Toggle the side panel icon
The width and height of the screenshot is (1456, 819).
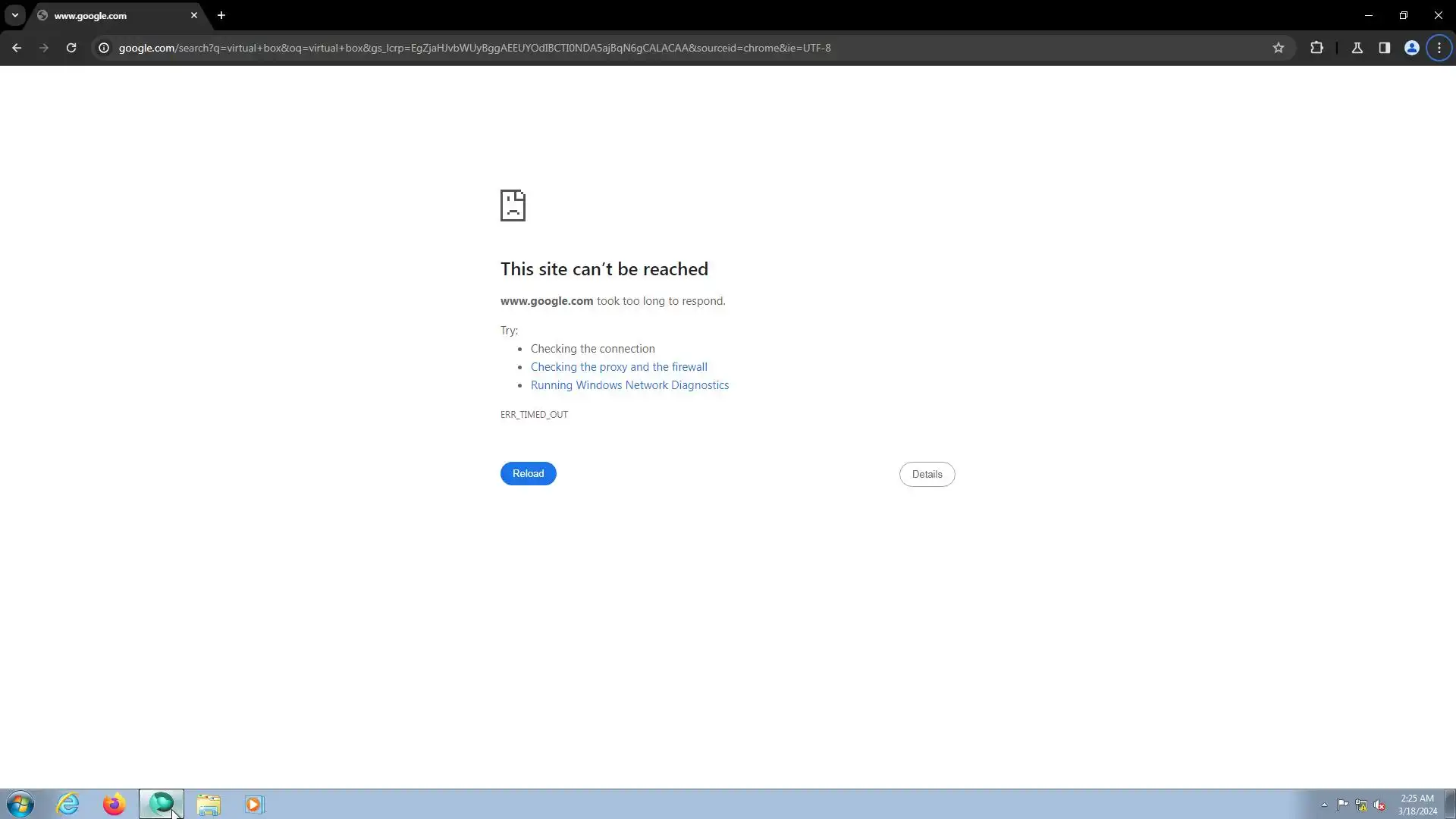pyautogui.click(x=1385, y=48)
